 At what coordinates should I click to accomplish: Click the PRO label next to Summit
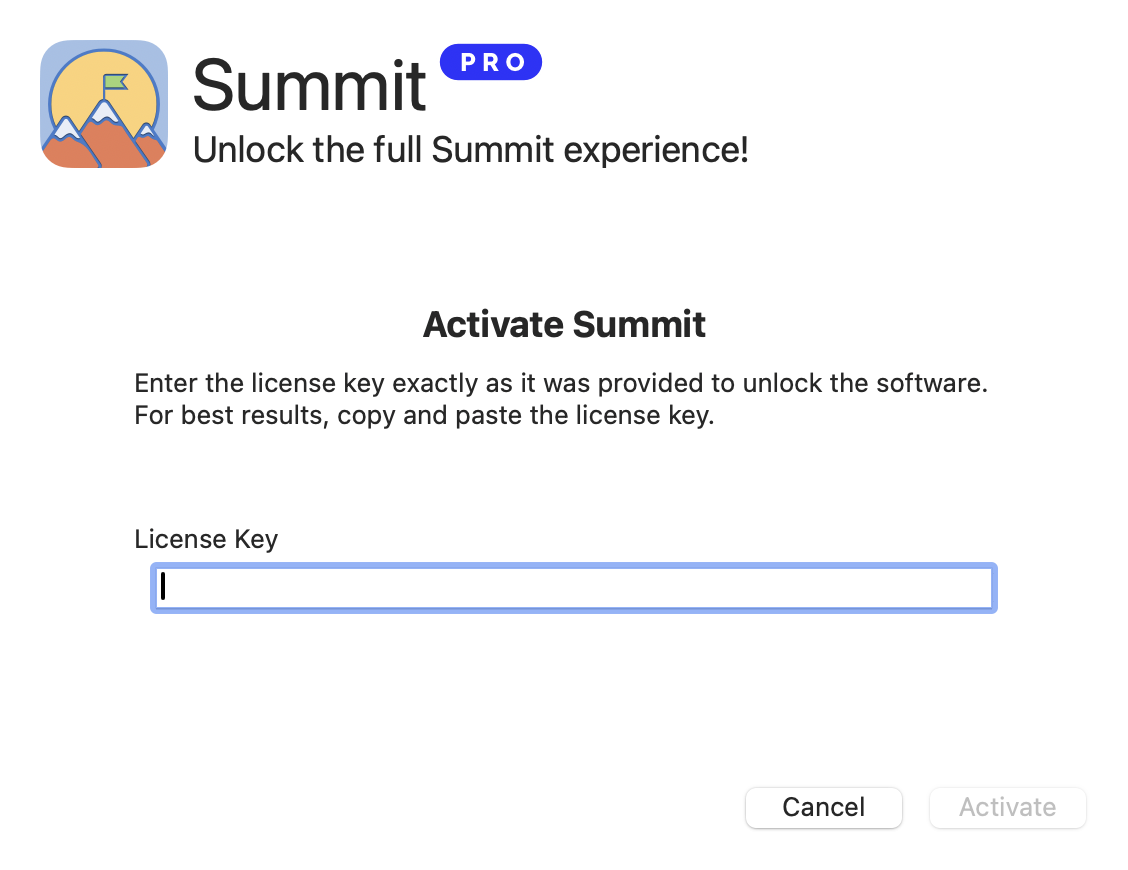pyautogui.click(x=490, y=61)
